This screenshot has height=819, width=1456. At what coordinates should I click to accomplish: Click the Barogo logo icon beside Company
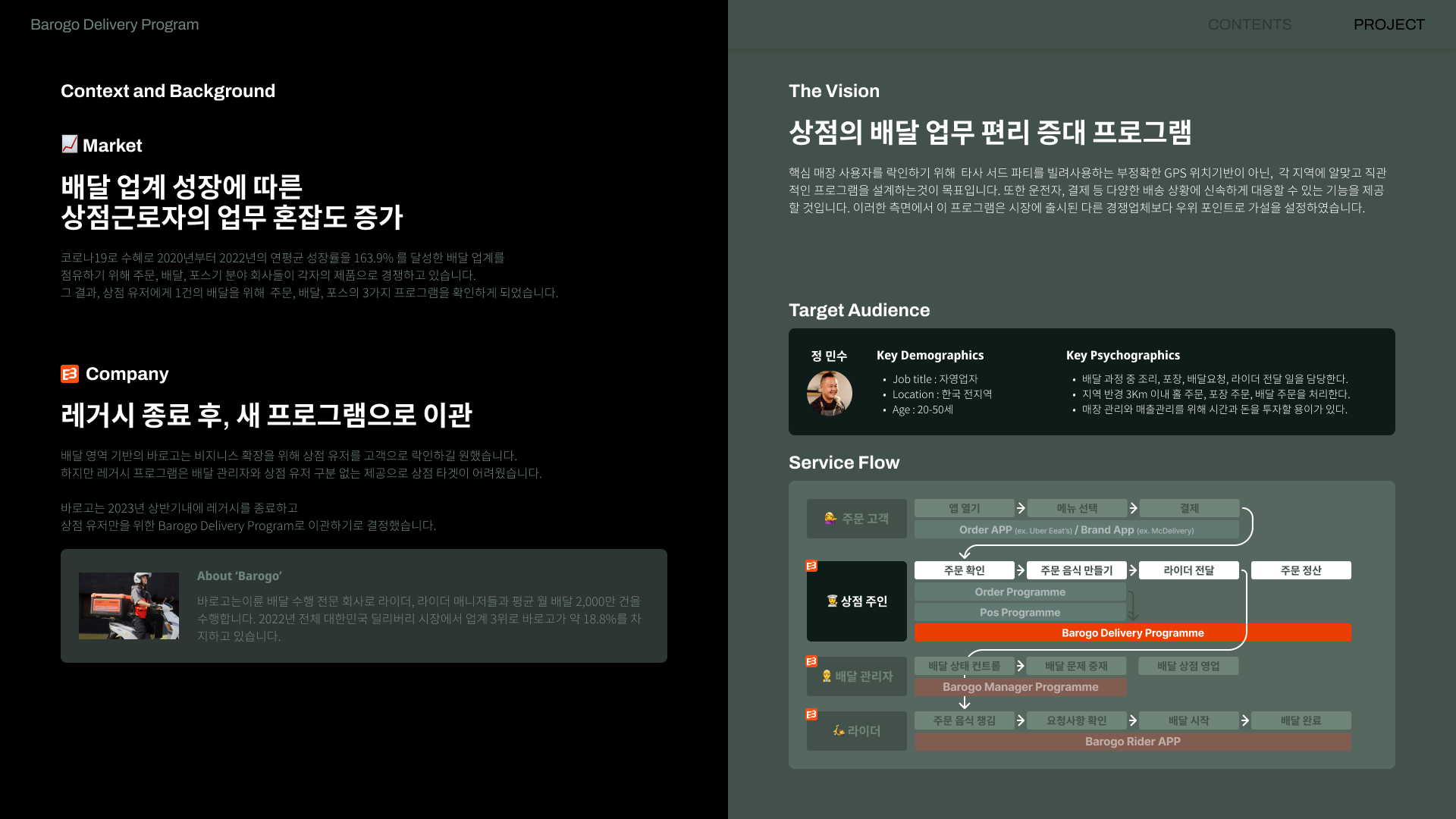(70, 374)
